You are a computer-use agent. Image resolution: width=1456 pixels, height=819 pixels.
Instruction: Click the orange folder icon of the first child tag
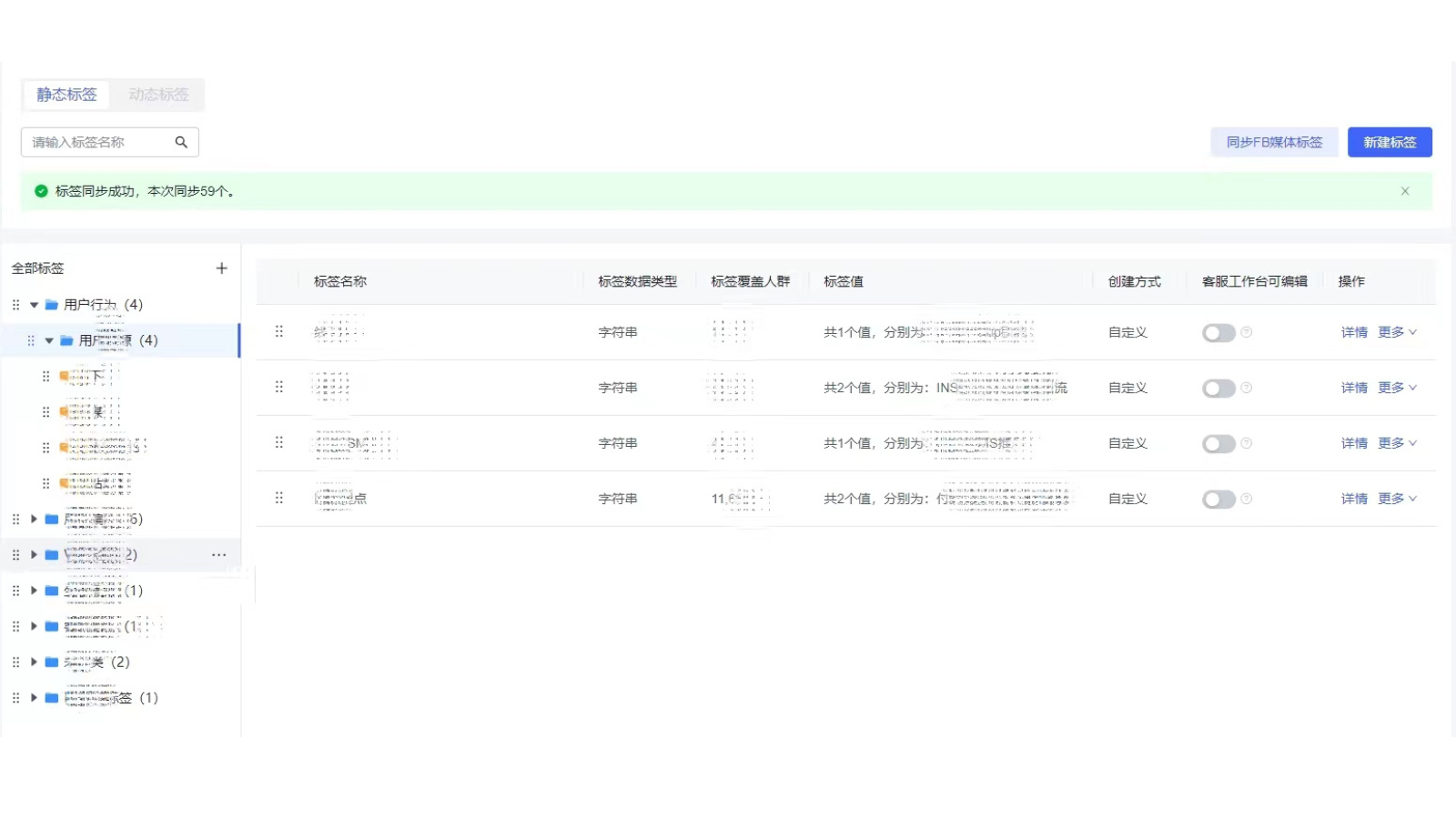point(63,375)
